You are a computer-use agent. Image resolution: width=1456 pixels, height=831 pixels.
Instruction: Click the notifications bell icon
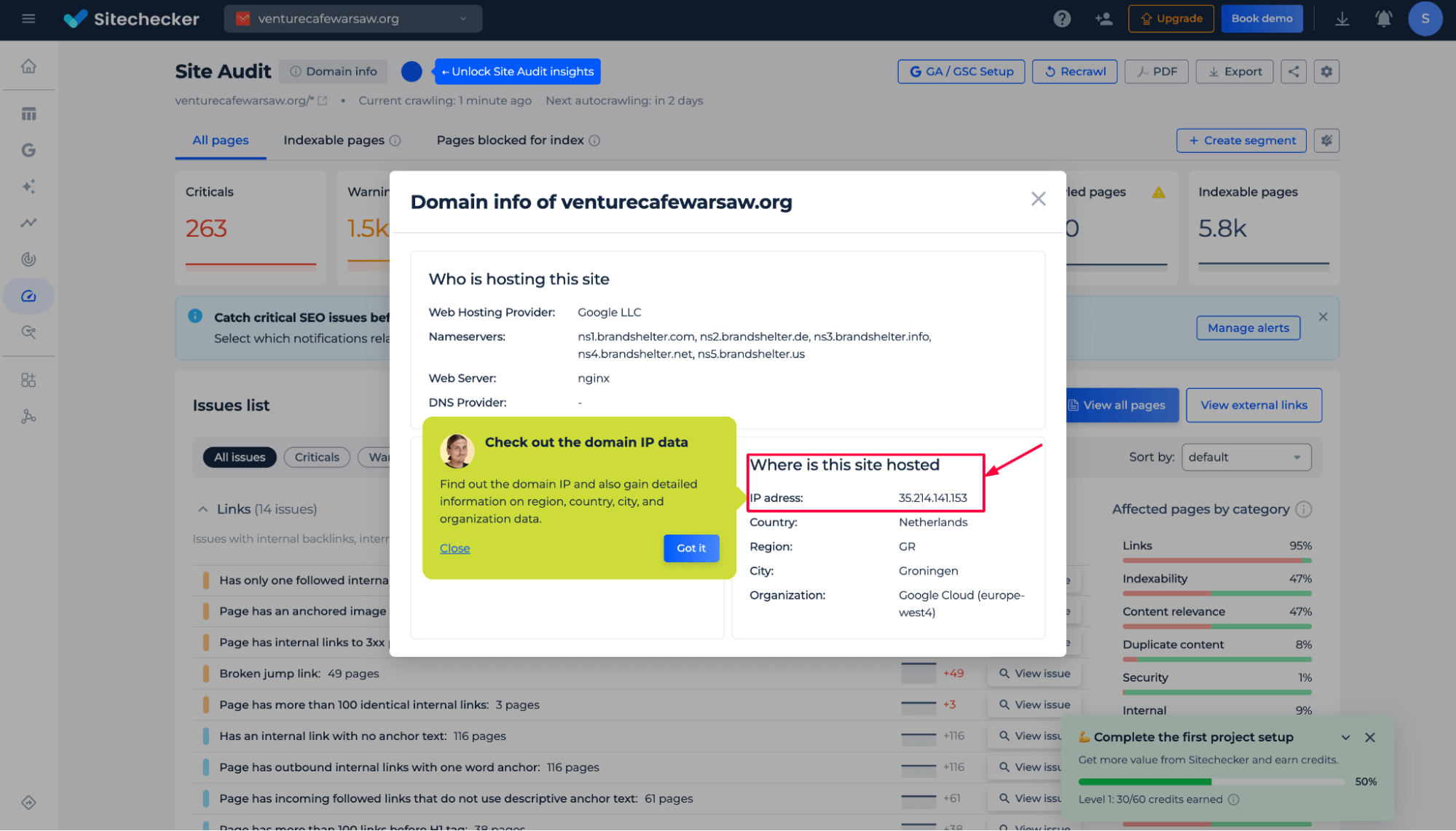(x=1382, y=18)
